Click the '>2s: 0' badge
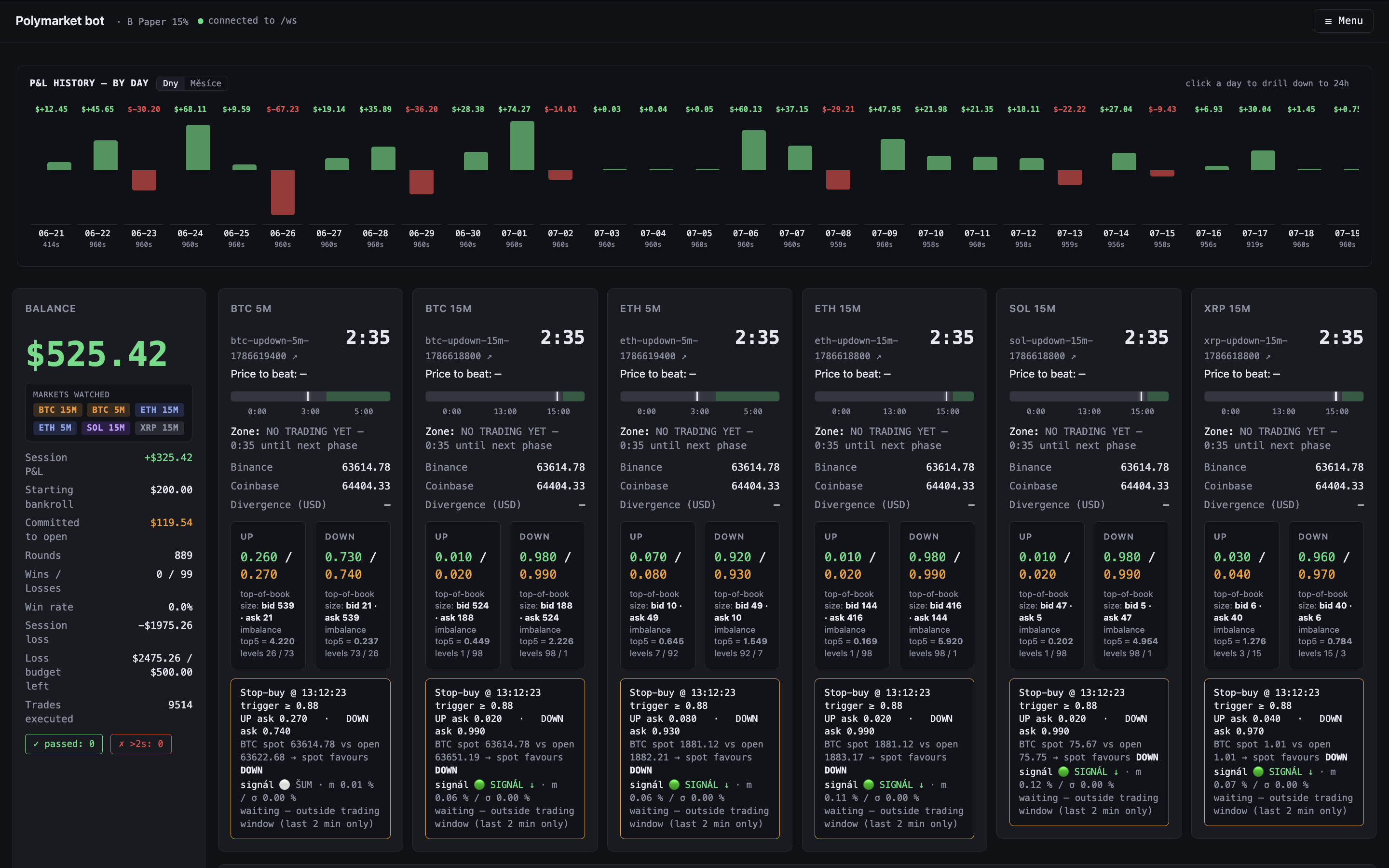 [141, 744]
